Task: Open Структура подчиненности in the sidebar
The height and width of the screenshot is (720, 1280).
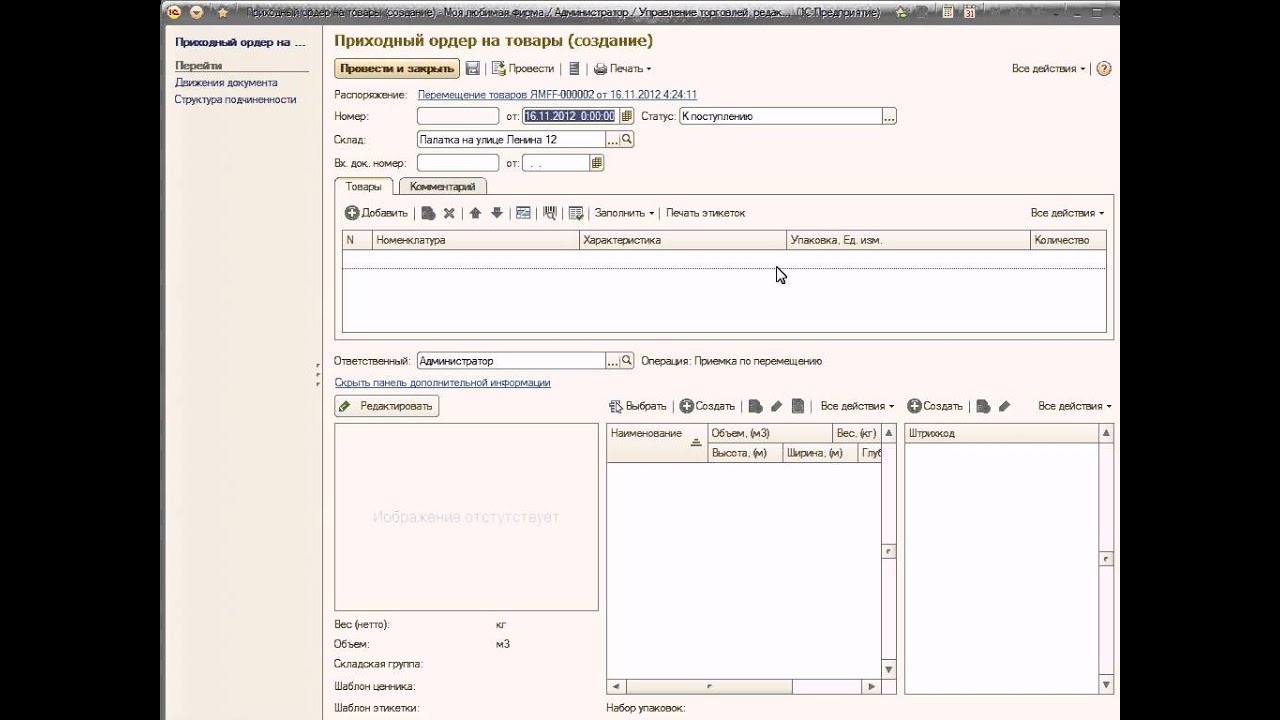Action: tap(235, 100)
